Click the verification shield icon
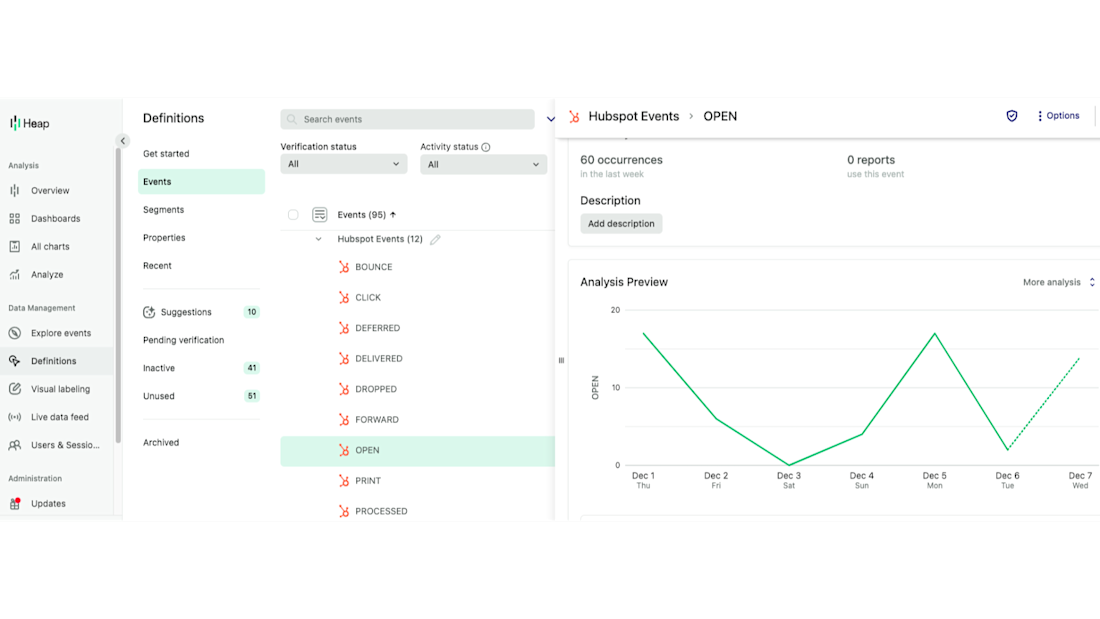 1012,116
